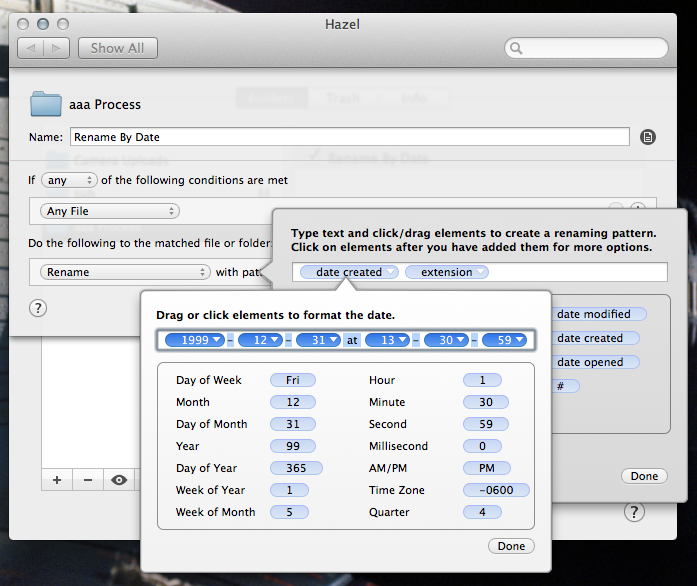Click the Rename By Date name field
This screenshot has width=697, height=586.
coord(349,137)
